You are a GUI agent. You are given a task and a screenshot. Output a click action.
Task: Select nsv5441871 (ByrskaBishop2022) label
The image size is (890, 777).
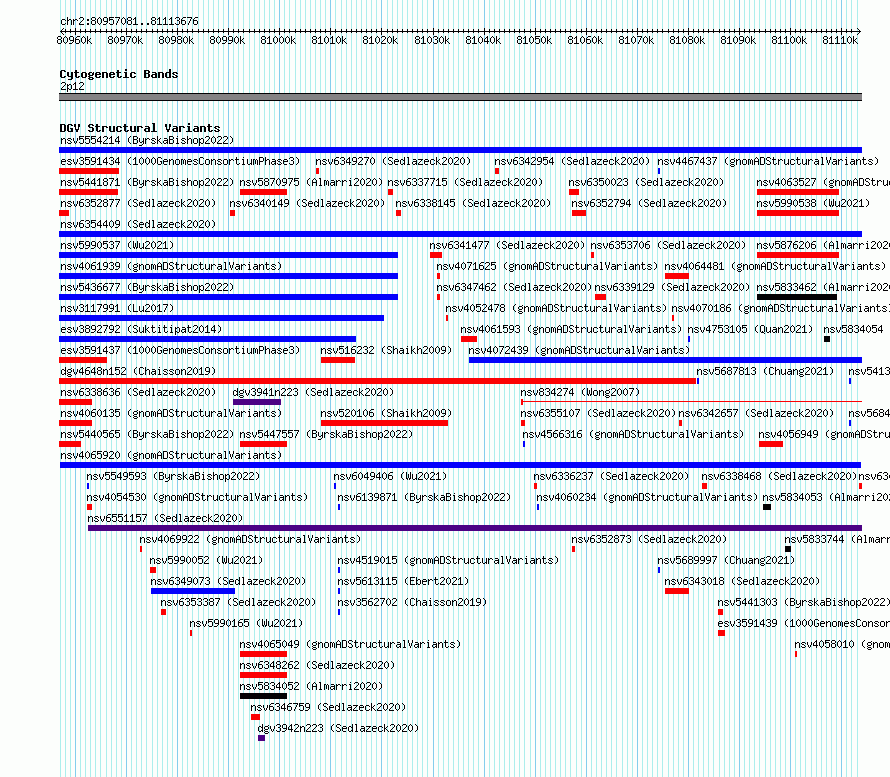click(x=147, y=182)
